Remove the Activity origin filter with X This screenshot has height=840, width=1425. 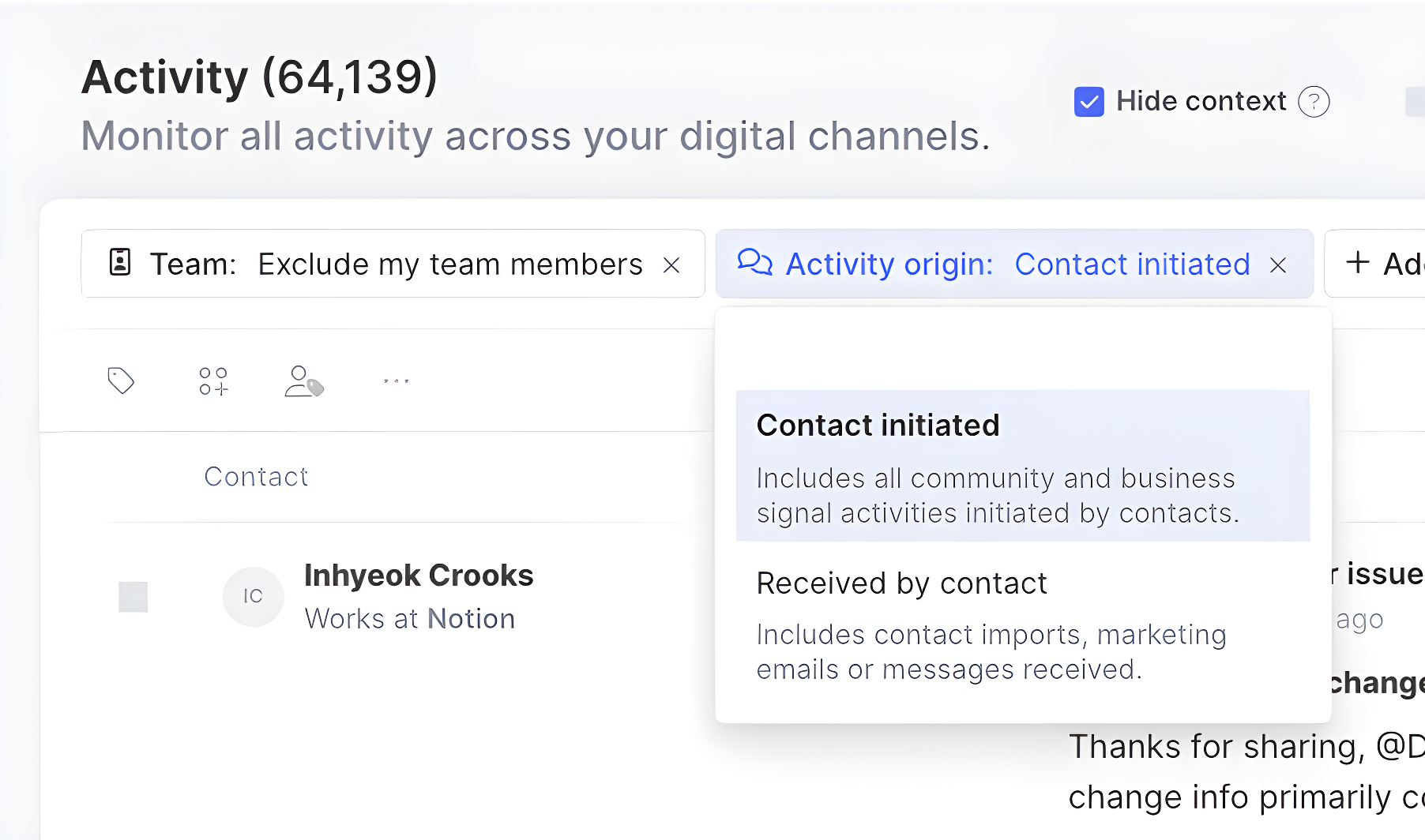pos(1278,265)
